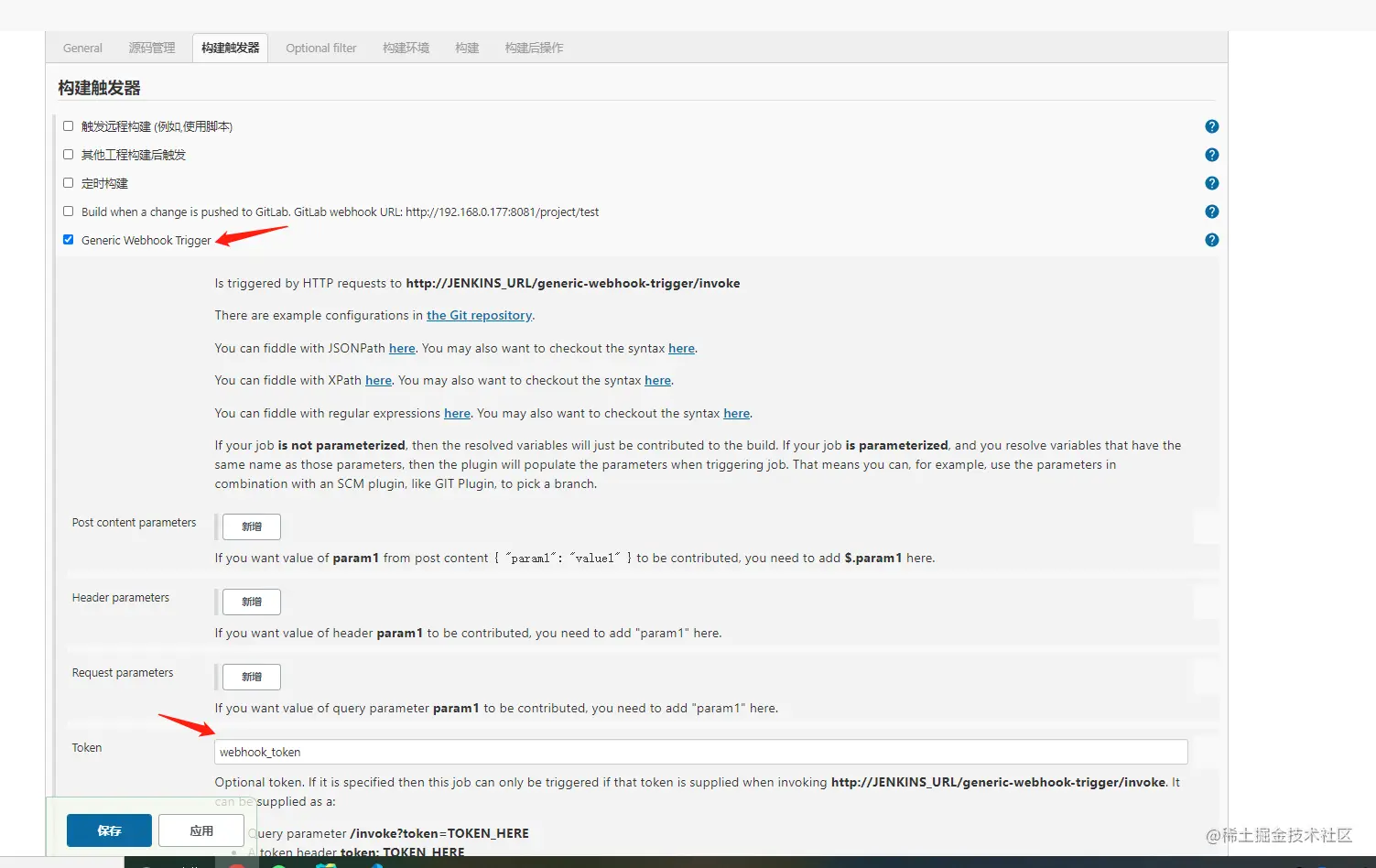Viewport: 1376px width, 868px height.
Task: Go to the 构建环境 tab
Action: [x=406, y=48]
